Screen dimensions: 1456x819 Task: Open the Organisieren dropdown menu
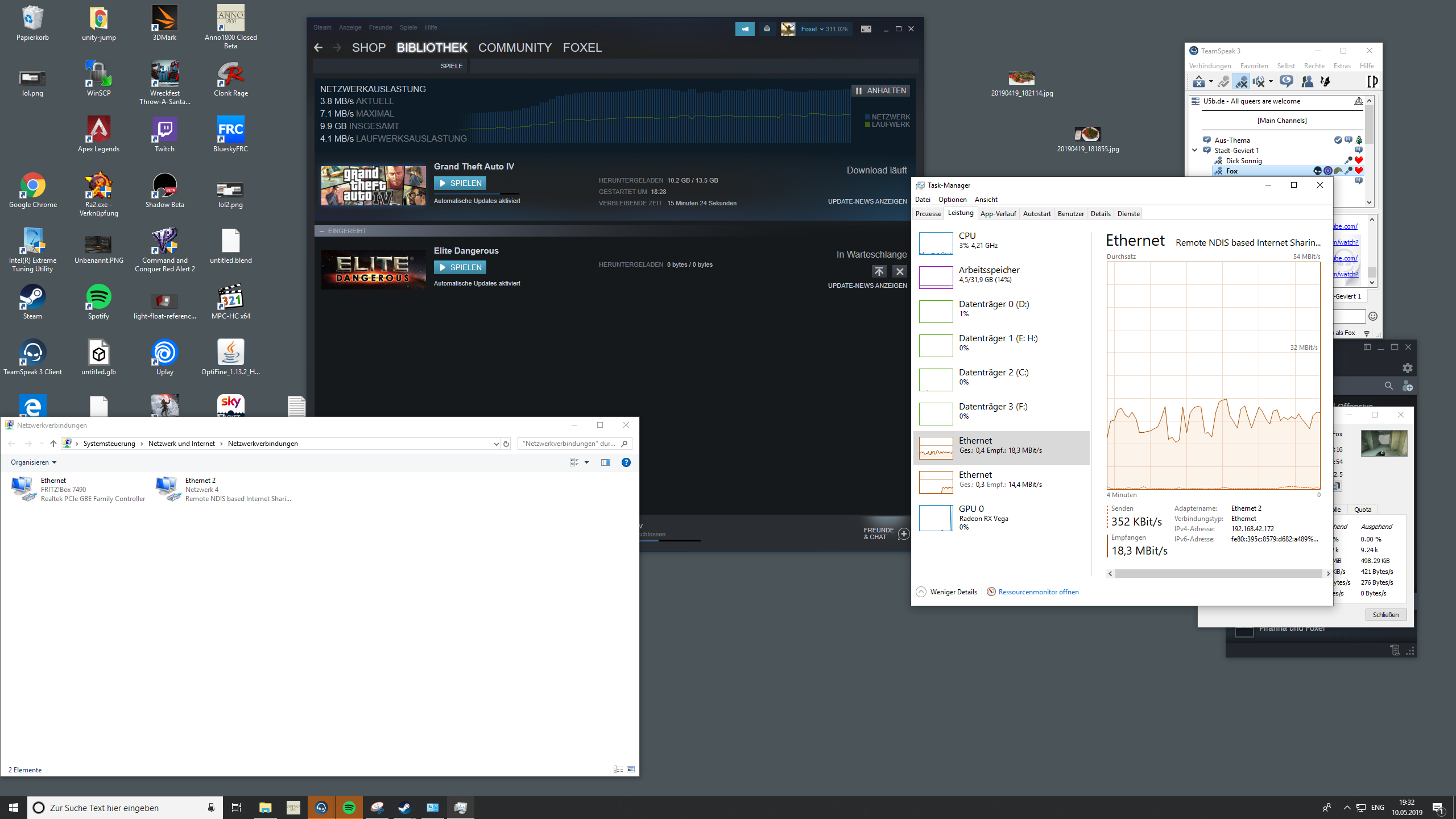point(33,462)
